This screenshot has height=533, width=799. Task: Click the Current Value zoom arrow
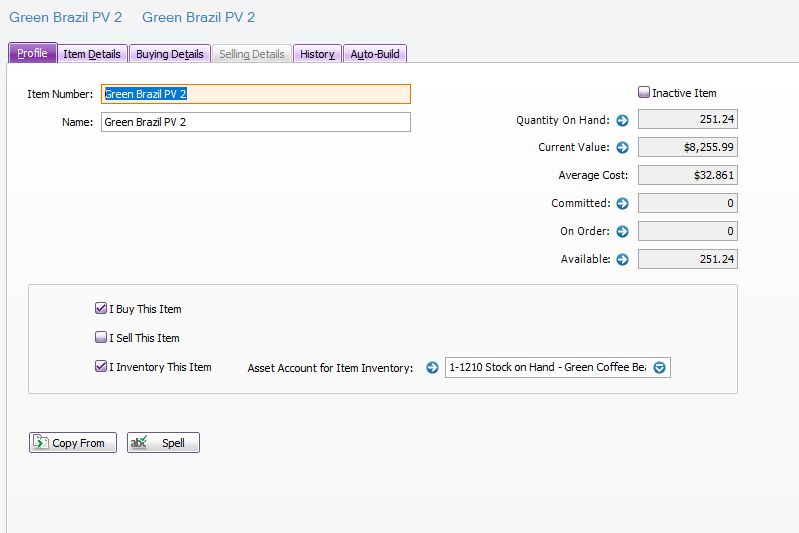coord(621,148)
